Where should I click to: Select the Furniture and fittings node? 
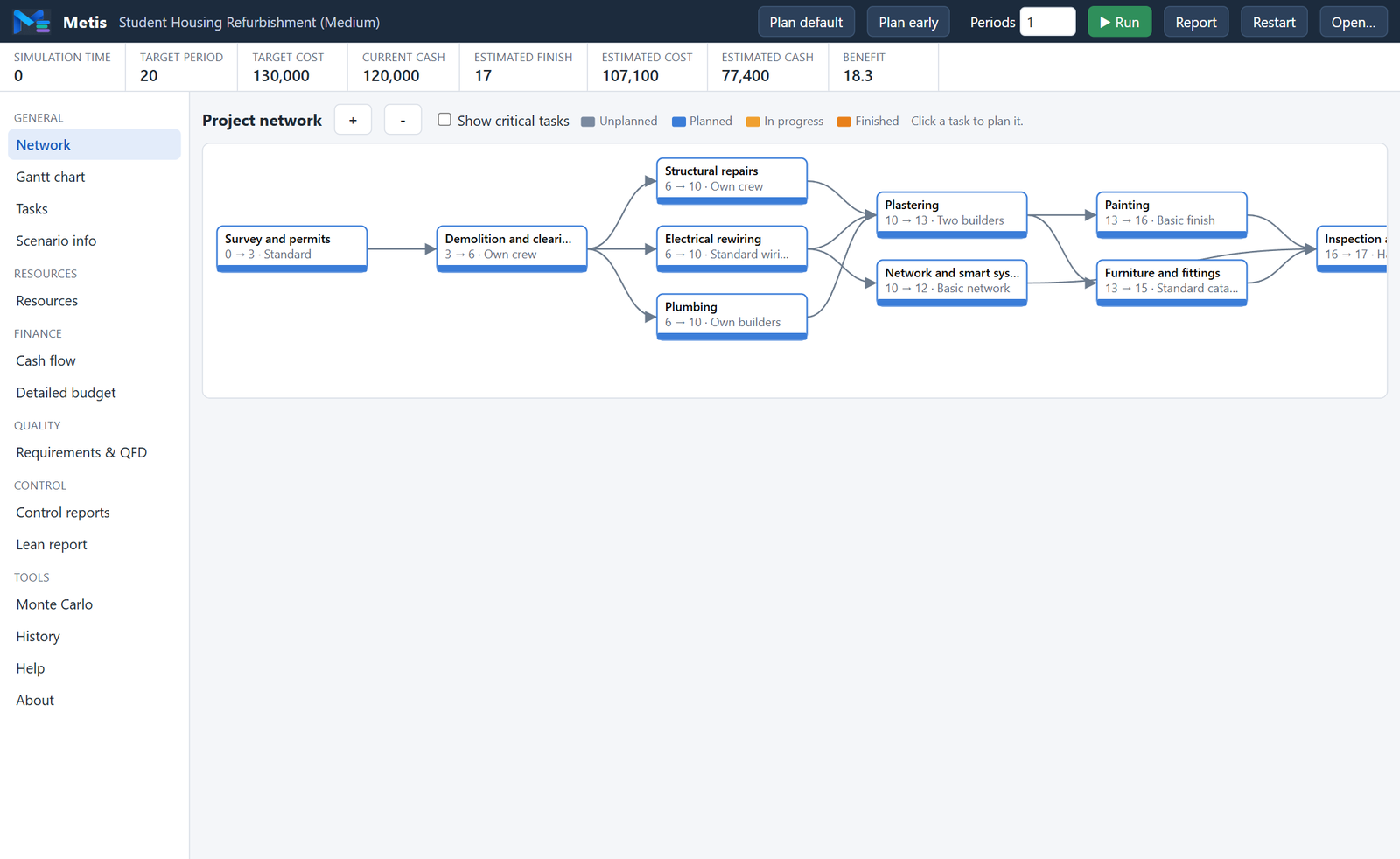click(x=1172, y=283)
